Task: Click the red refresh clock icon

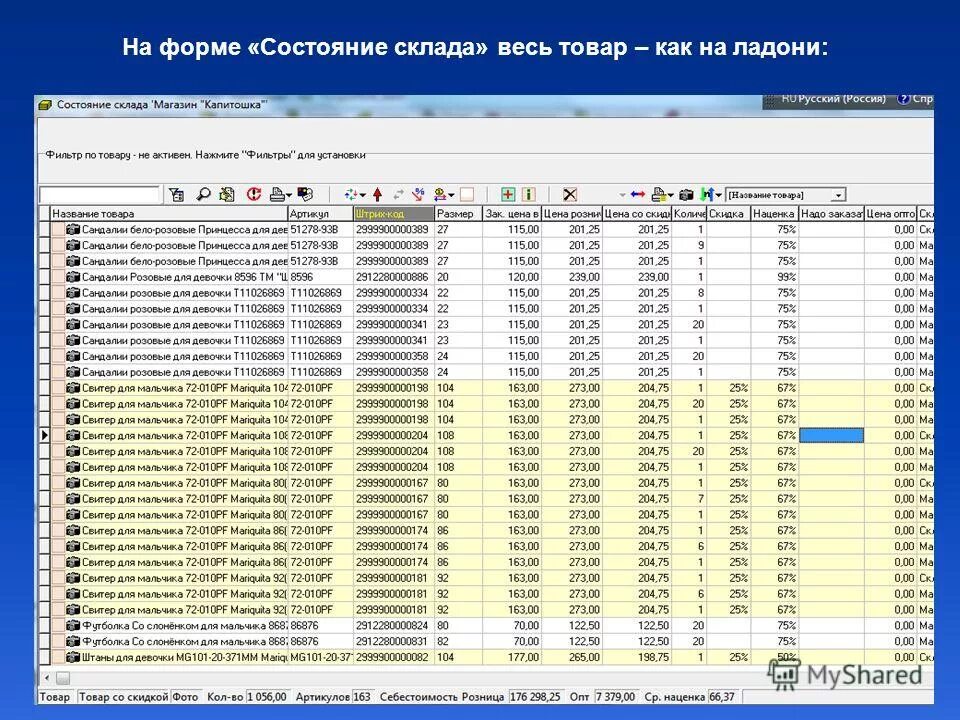Action: click(254, 193)
